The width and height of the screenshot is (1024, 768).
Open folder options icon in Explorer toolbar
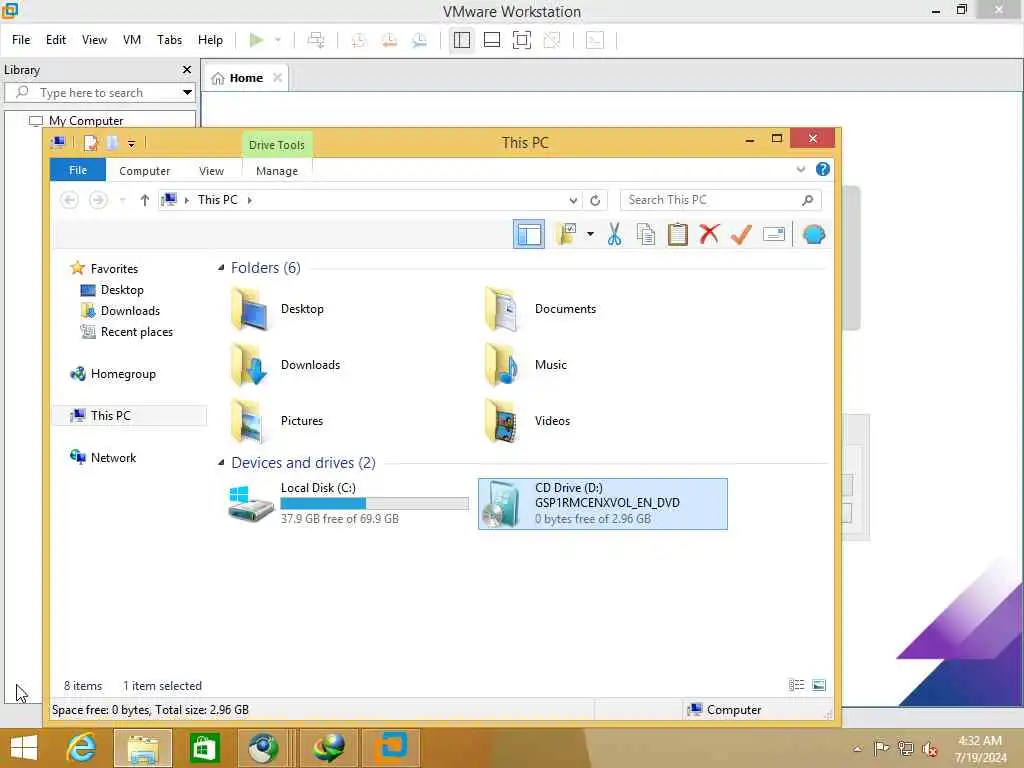[x=566, y=234]
